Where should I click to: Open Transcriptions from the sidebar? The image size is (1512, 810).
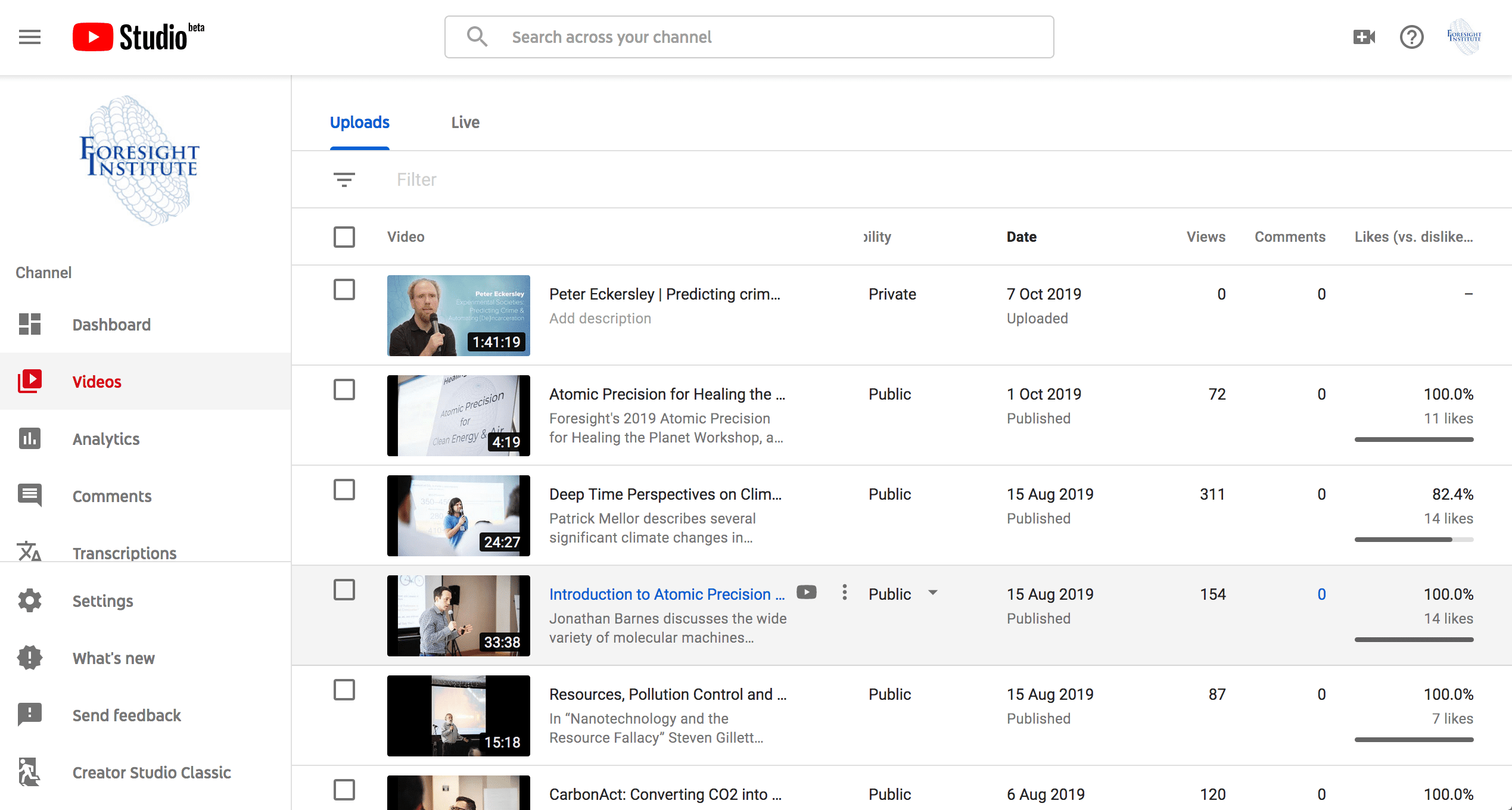124,553
